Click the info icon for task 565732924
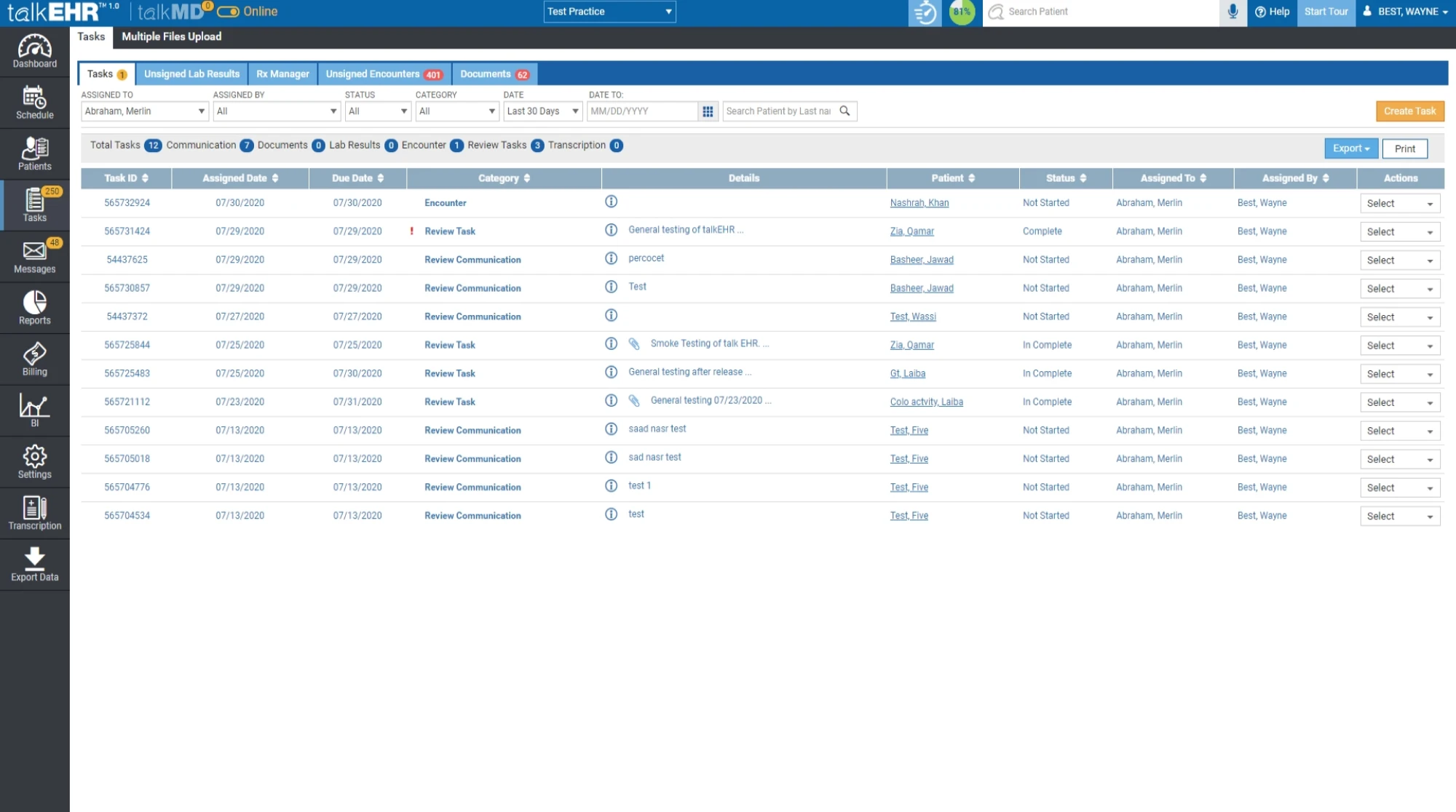This screenshot has width=1456, height=812. click(x=612, y=202)
